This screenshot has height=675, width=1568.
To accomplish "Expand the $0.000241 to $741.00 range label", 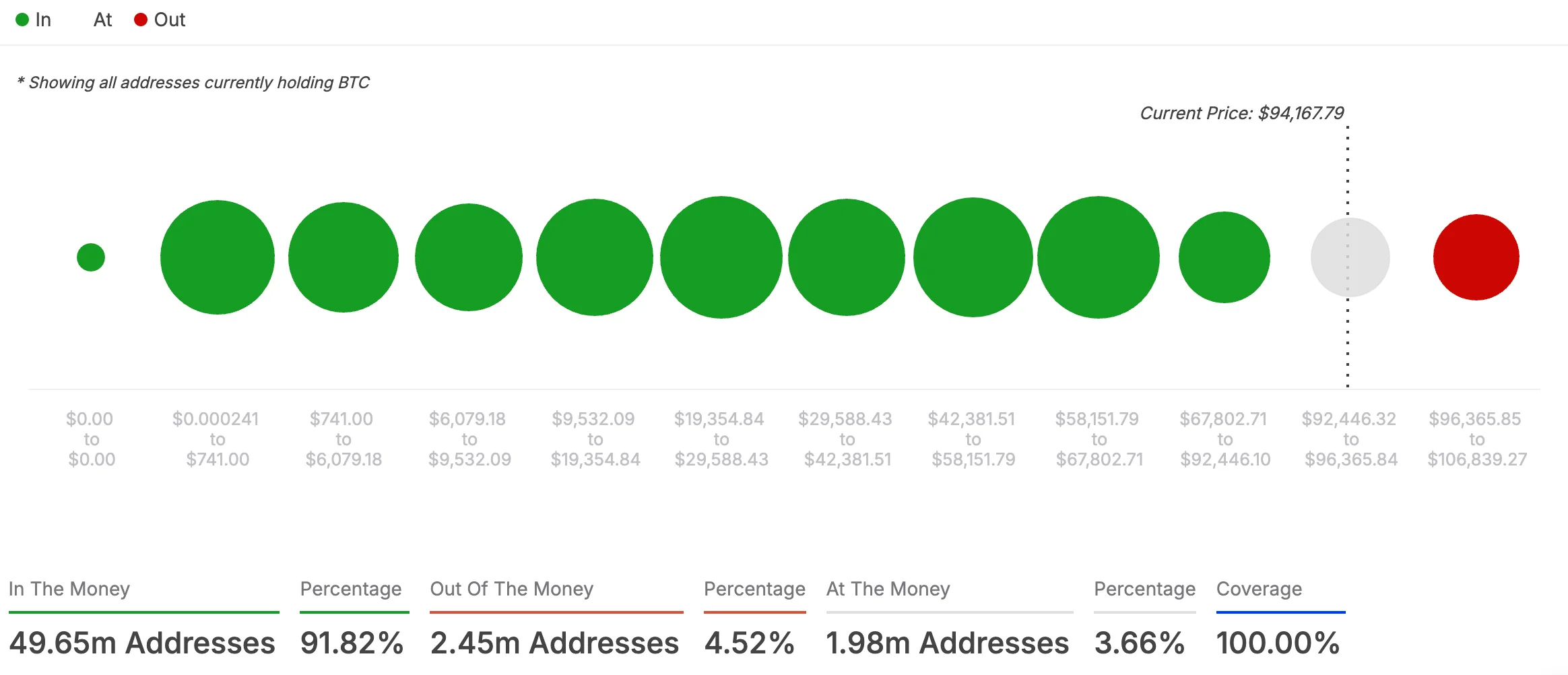I will (217, 439).
